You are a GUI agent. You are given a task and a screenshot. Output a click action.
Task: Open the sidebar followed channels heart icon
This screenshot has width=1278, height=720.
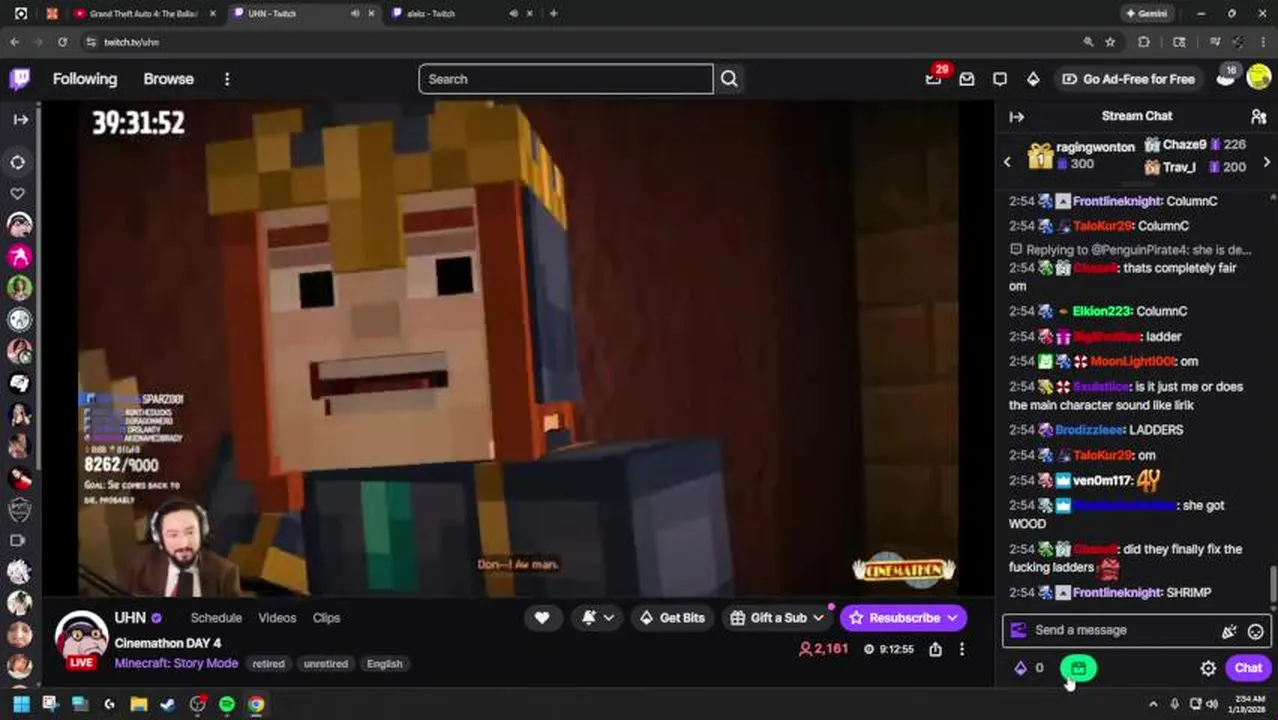(18, 193)
